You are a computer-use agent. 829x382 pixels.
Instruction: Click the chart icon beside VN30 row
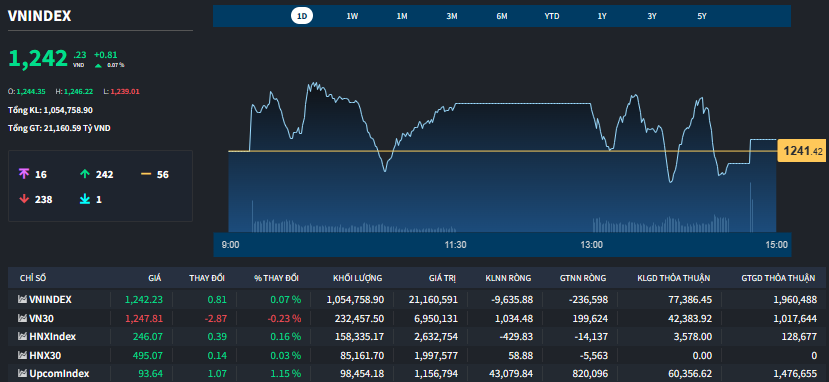[22, 318]
